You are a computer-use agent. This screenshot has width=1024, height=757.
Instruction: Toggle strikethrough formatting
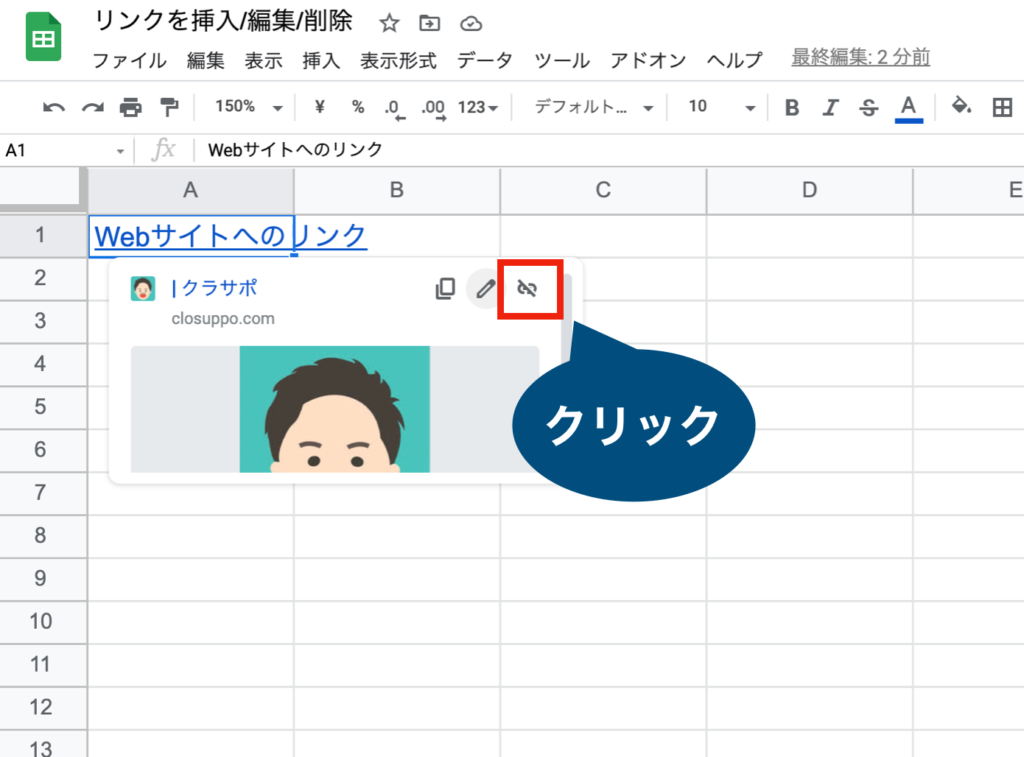tap(869, 107)
